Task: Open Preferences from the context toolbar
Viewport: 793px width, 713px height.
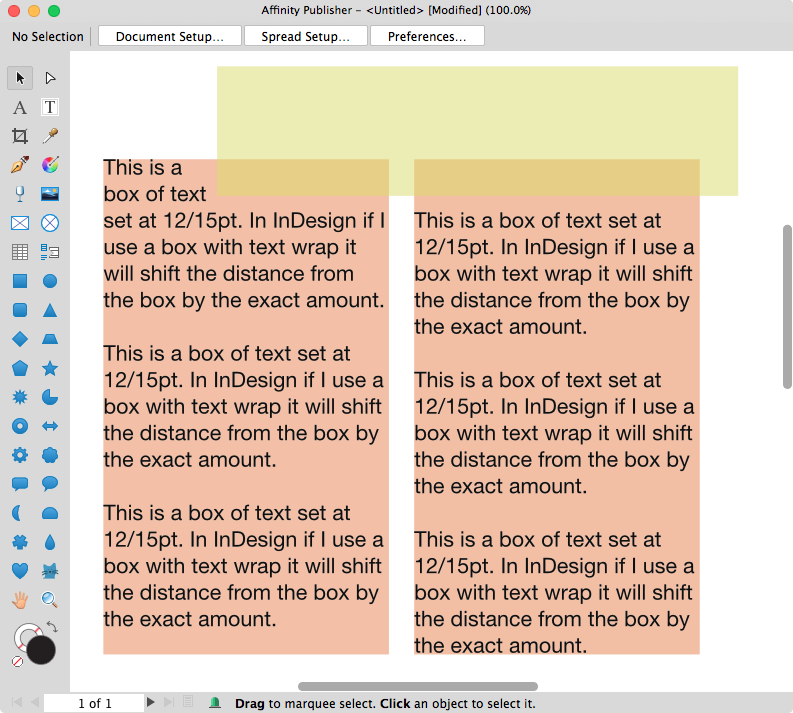Action: (427, 37)
